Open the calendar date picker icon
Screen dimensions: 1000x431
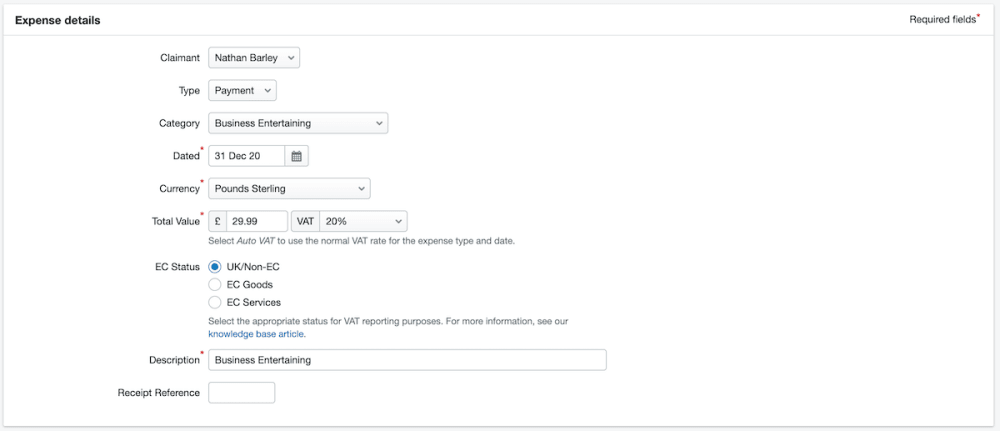pos(297,156)
